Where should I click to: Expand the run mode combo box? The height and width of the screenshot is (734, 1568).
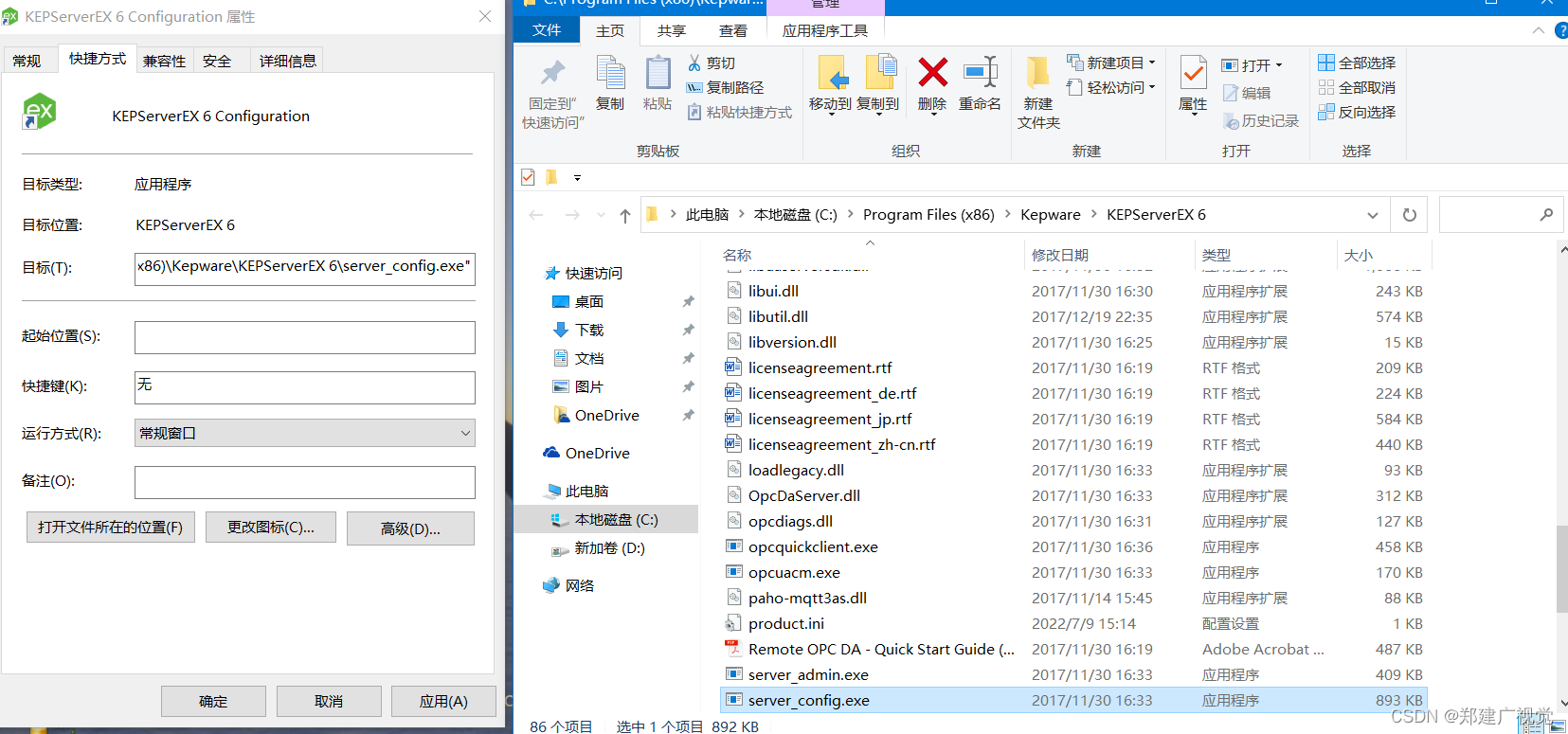[x=305, y=433]
